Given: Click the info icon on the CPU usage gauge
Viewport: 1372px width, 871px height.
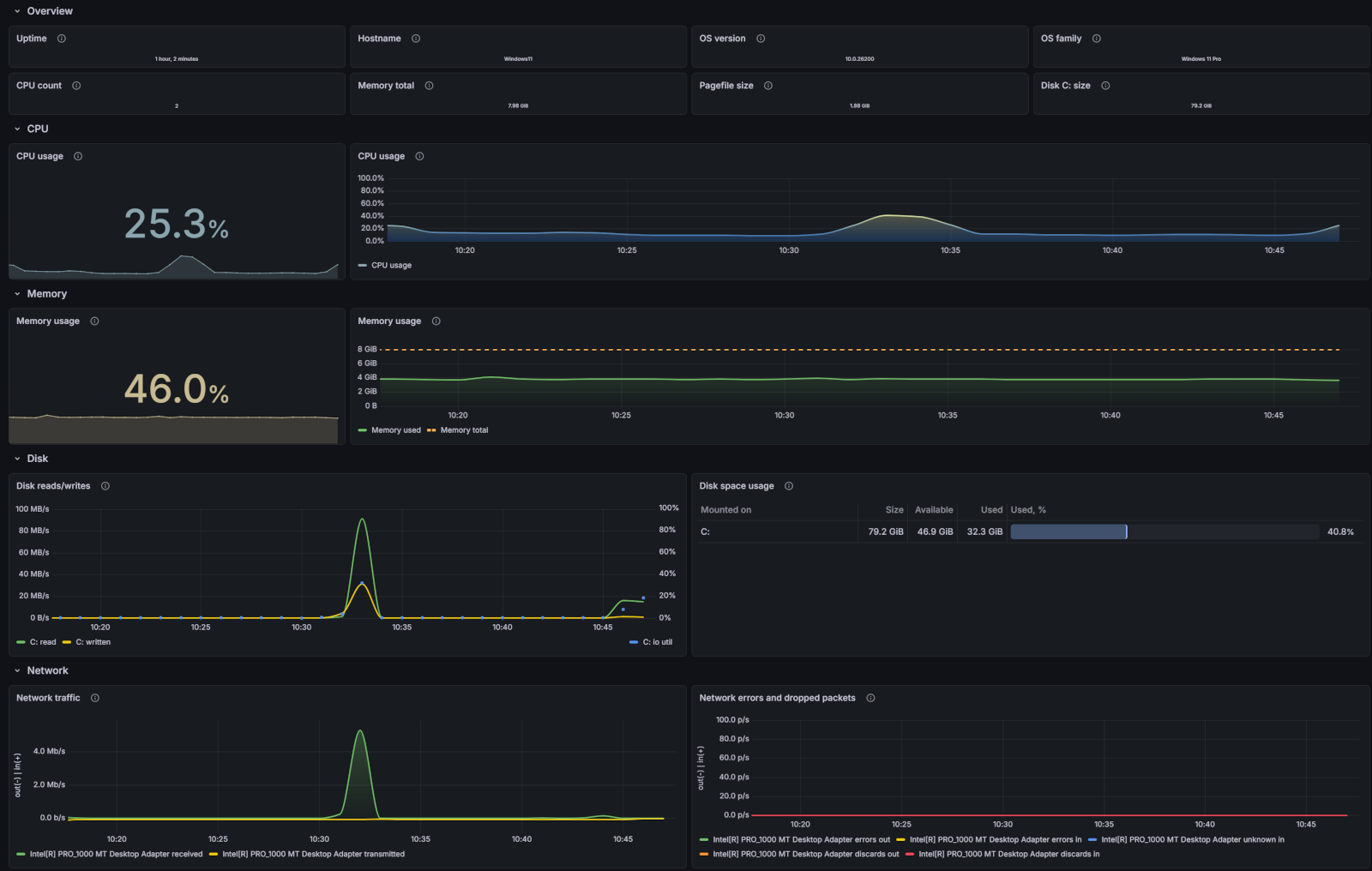Looking at the screenshot, I should coord(78,156).
